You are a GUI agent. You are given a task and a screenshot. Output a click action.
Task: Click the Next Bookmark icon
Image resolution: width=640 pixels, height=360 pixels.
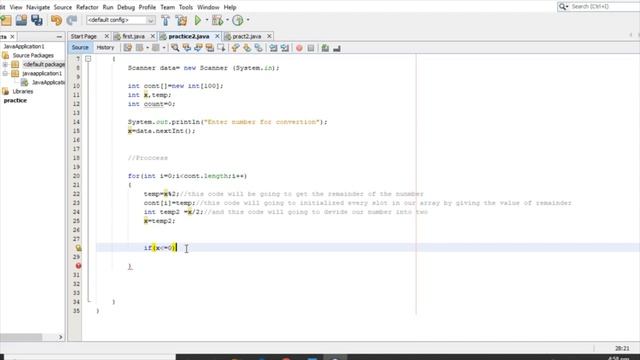click(247, 48)
